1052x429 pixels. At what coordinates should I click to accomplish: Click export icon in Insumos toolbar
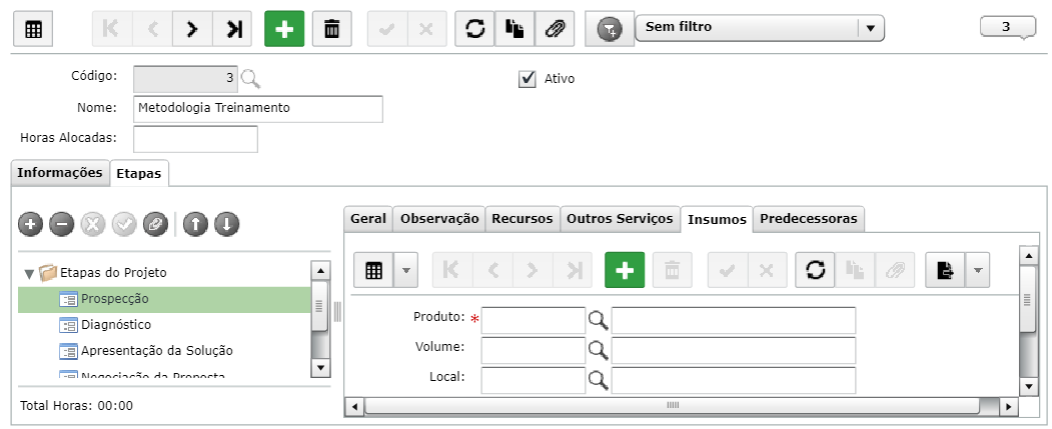click(x=945, y=271)
